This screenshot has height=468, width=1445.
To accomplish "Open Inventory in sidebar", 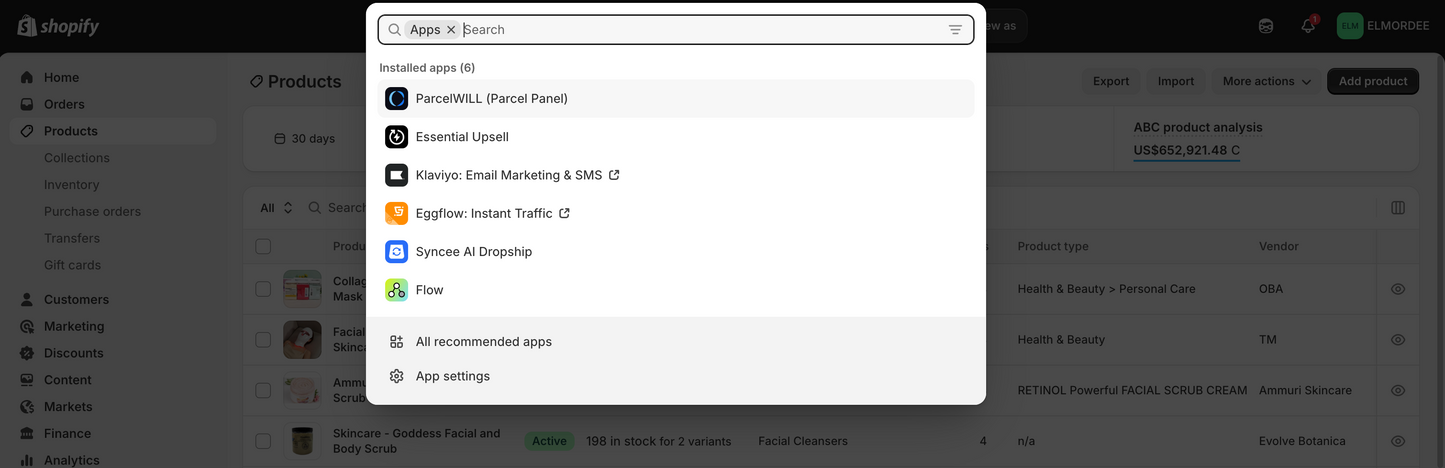I will tap(71, 185).
